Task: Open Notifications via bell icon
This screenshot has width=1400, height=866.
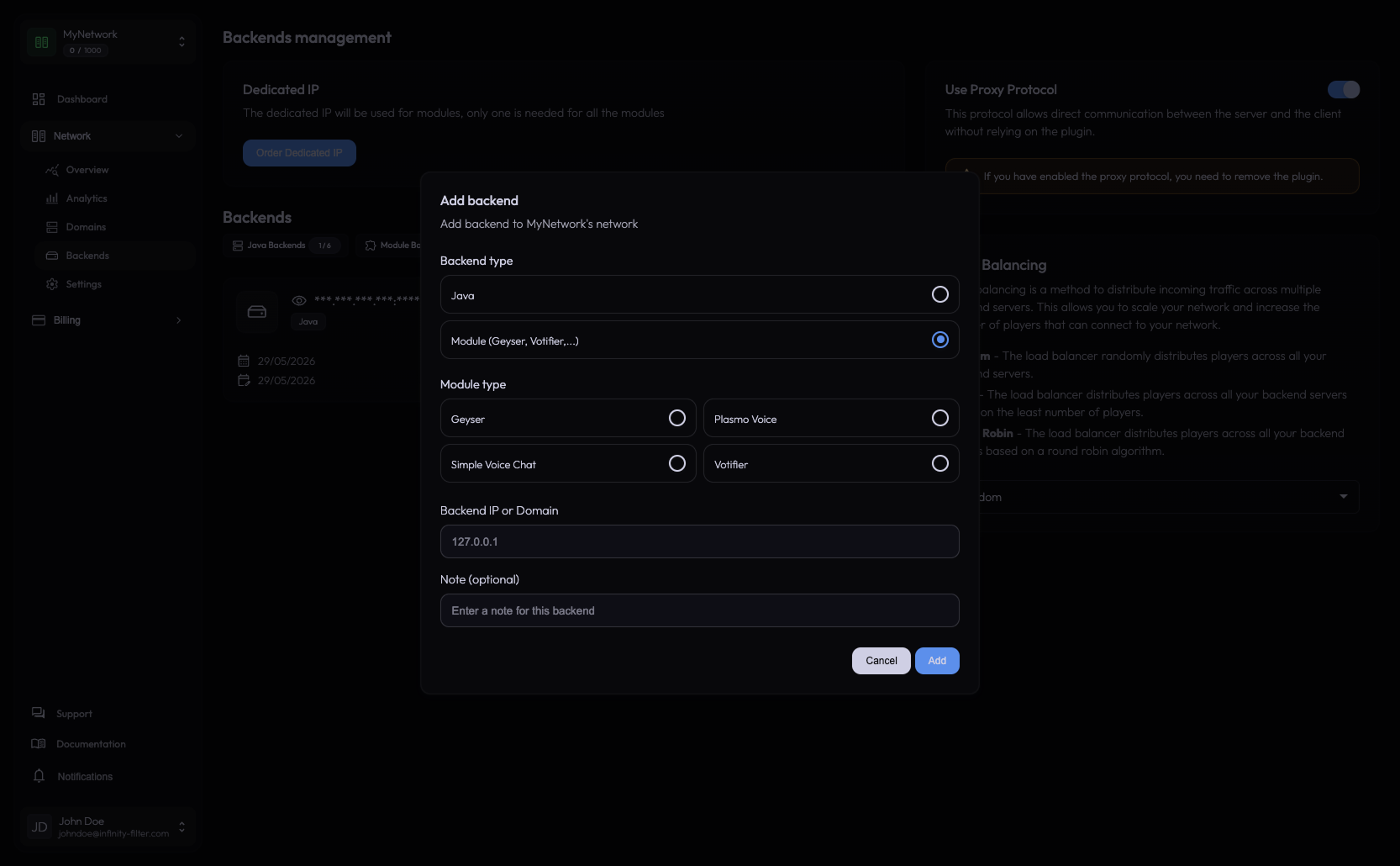Action: click(39, 776)
